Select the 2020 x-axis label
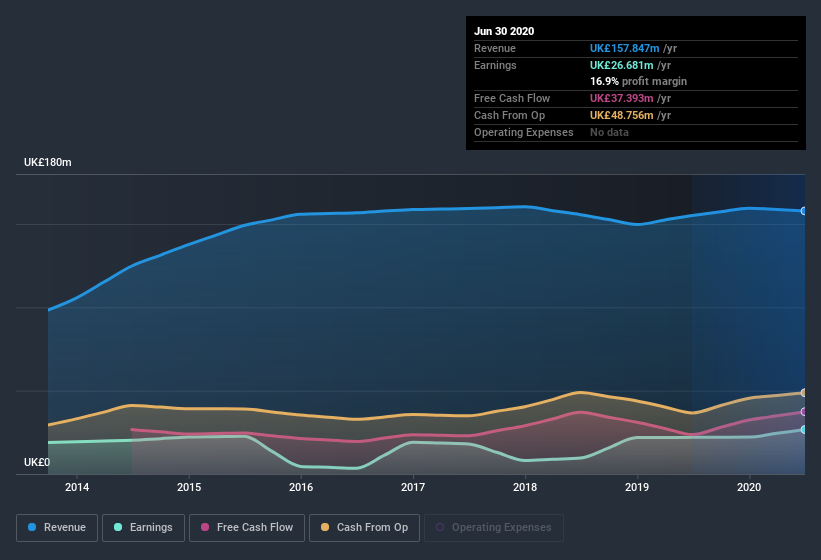Image resolution: width=821 pixels, height=560 pixels. click(749, 487)
